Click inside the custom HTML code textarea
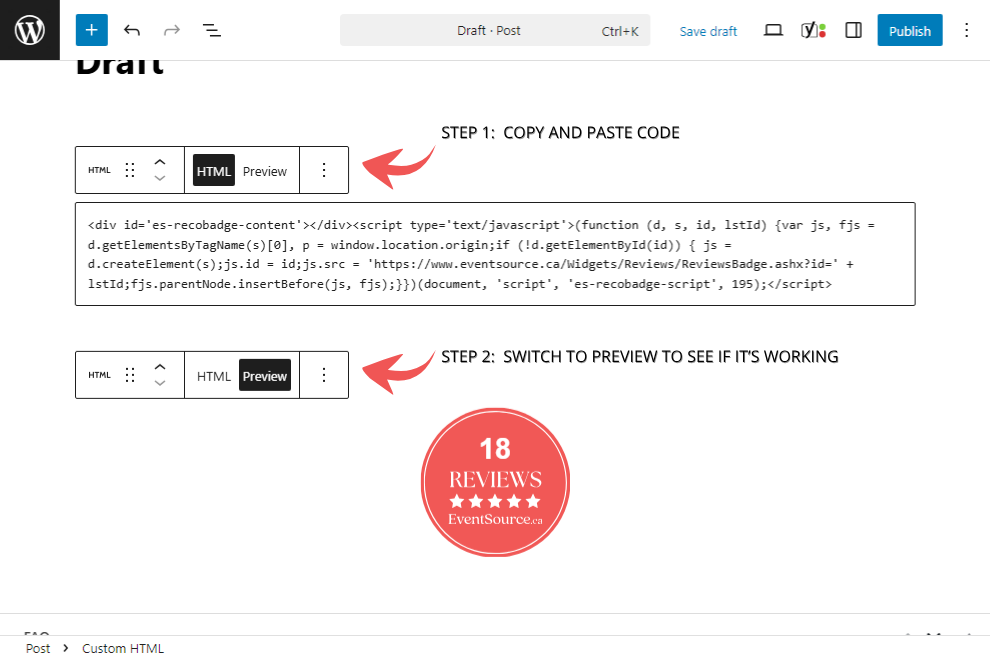Viewport: 990px width, 660px height. 495,254
